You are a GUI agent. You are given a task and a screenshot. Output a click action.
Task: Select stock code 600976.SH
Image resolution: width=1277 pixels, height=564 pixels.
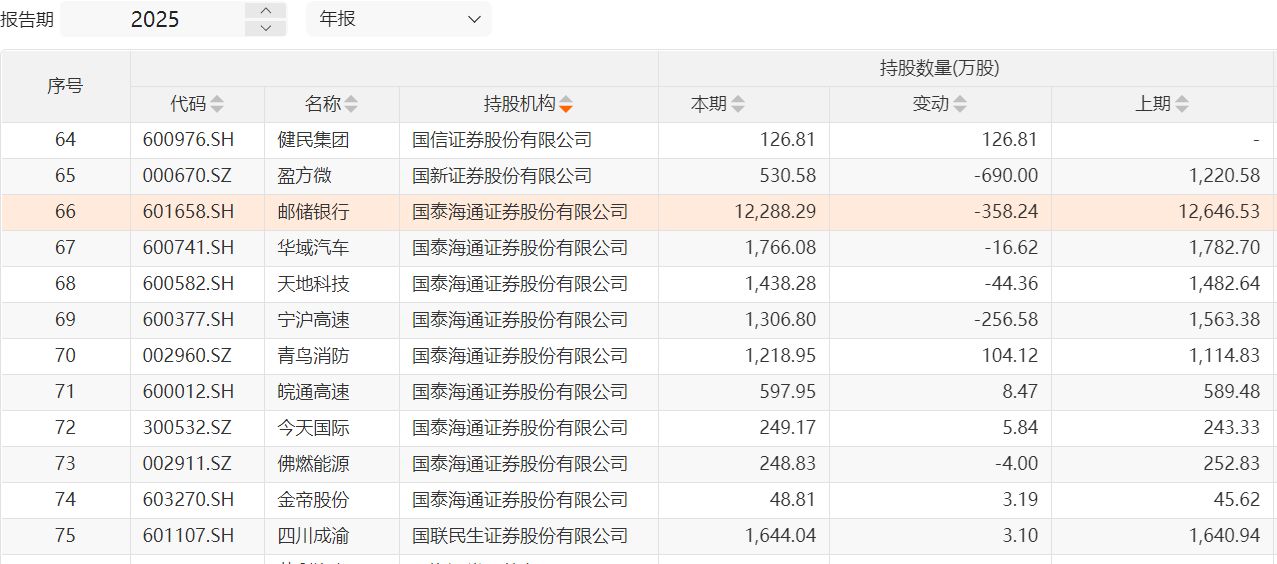tap(186, 140)
